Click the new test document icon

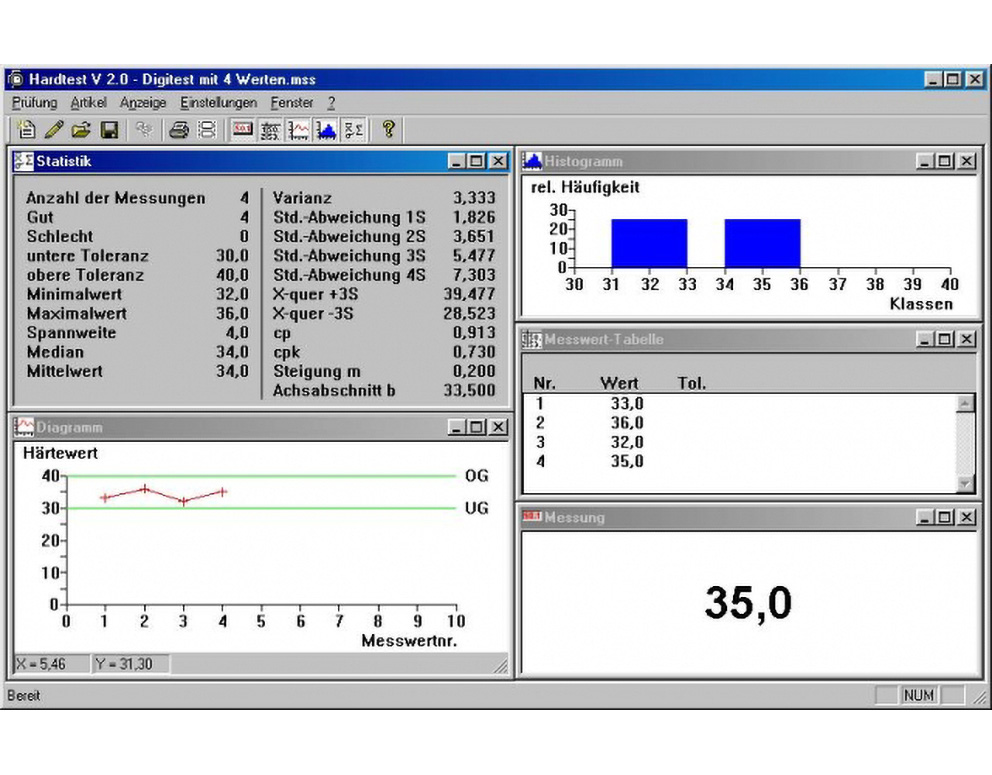point(26,130)
